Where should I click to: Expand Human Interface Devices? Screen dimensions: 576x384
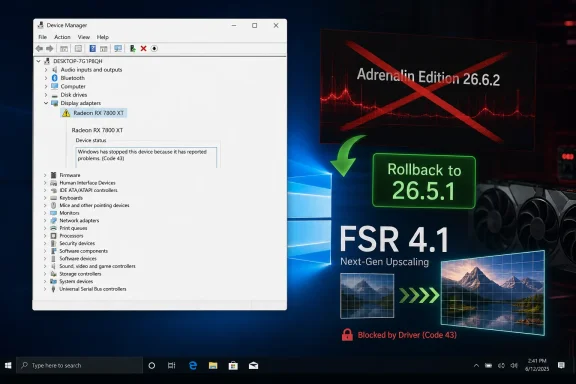[45, 183]
